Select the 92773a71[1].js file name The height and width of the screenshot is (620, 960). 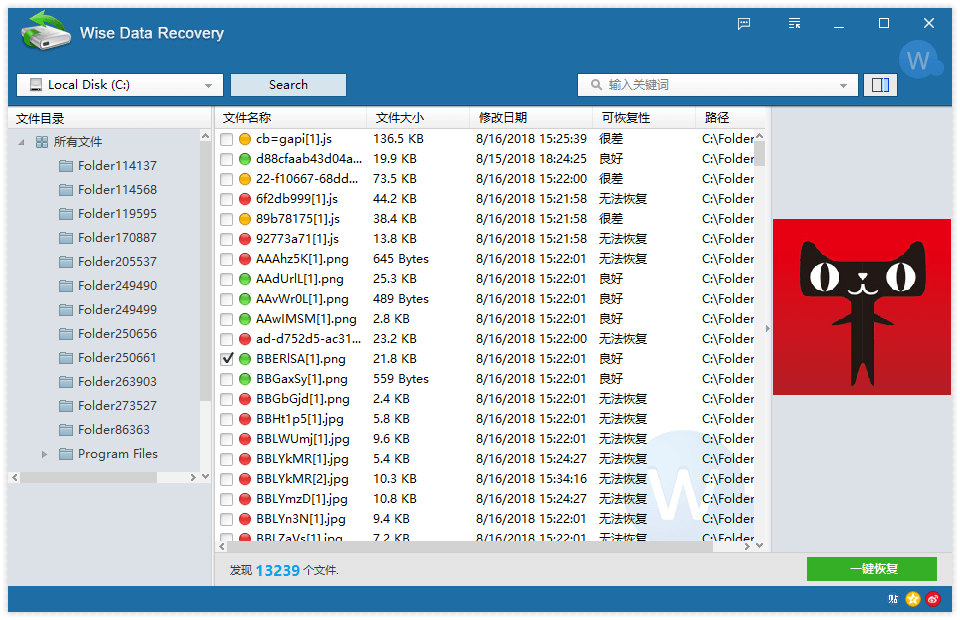tap(298, 239)
